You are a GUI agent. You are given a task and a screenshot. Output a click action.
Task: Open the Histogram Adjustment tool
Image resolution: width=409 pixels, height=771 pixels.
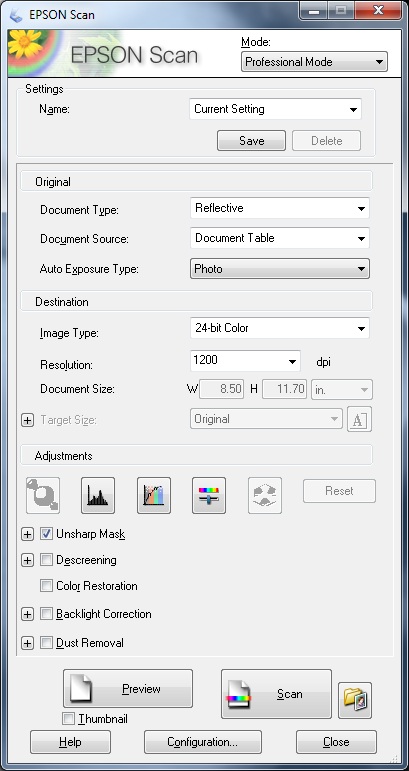click(x=98, y=495)
